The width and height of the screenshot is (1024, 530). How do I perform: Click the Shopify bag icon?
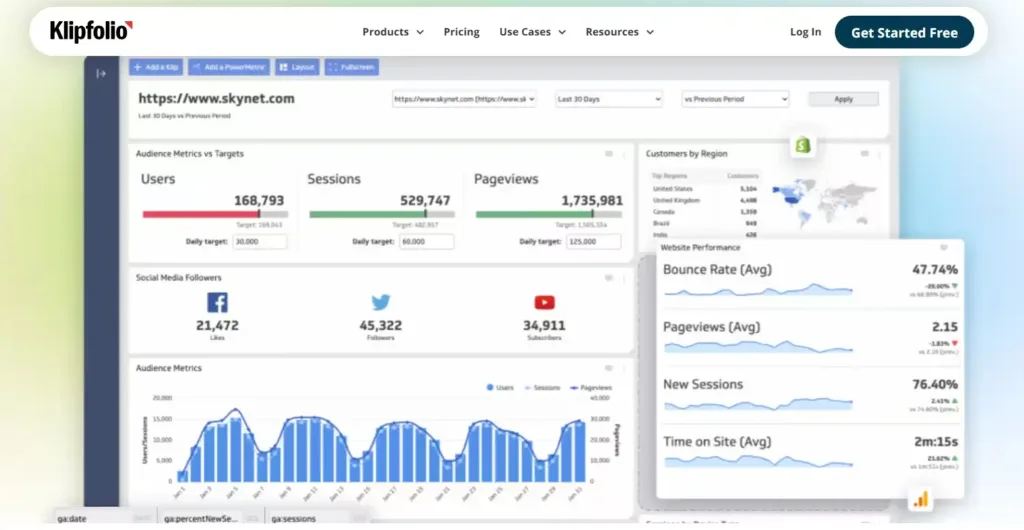[803, 145]
